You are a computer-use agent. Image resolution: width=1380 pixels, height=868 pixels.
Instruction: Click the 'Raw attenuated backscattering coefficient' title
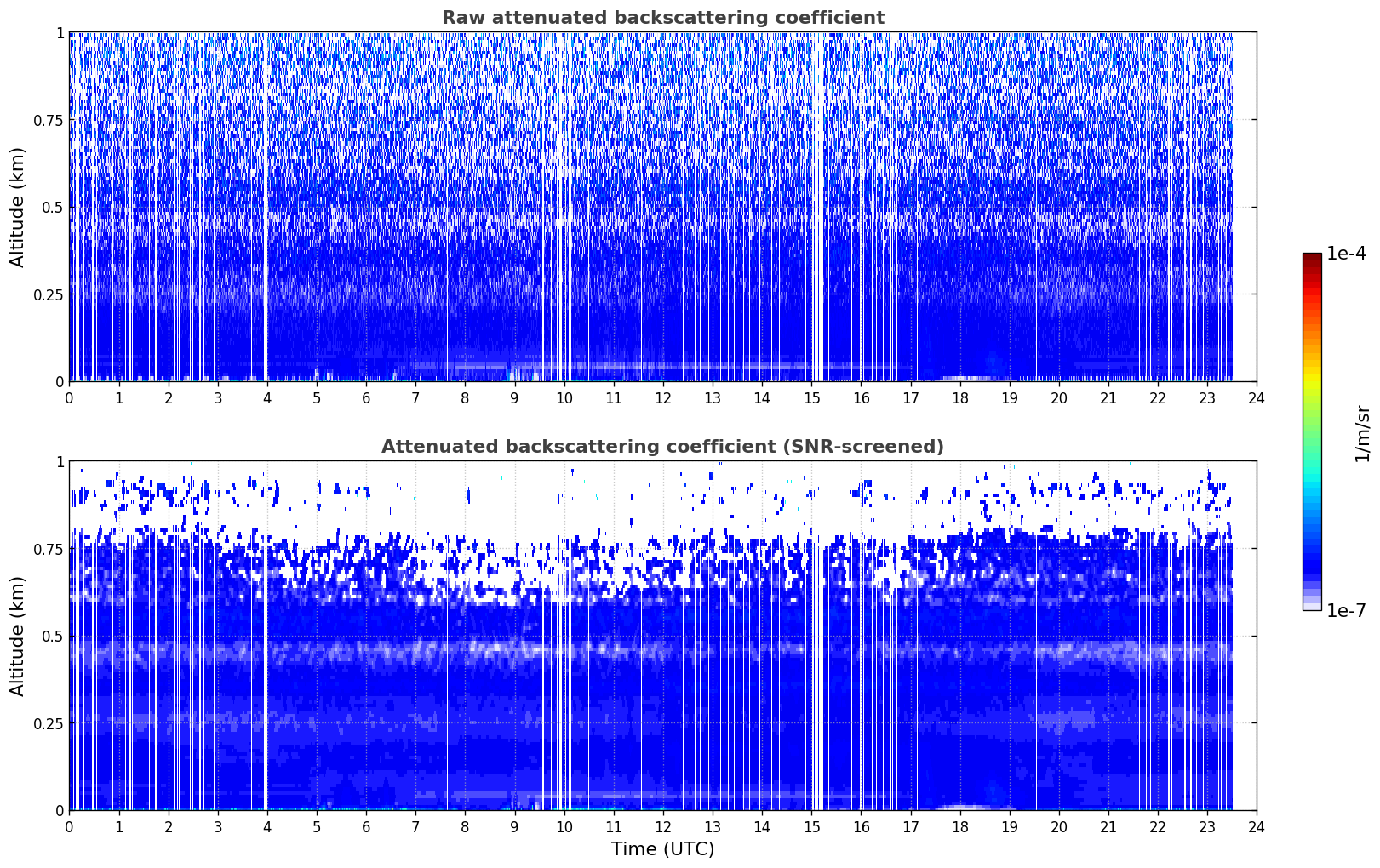(662, 18)
